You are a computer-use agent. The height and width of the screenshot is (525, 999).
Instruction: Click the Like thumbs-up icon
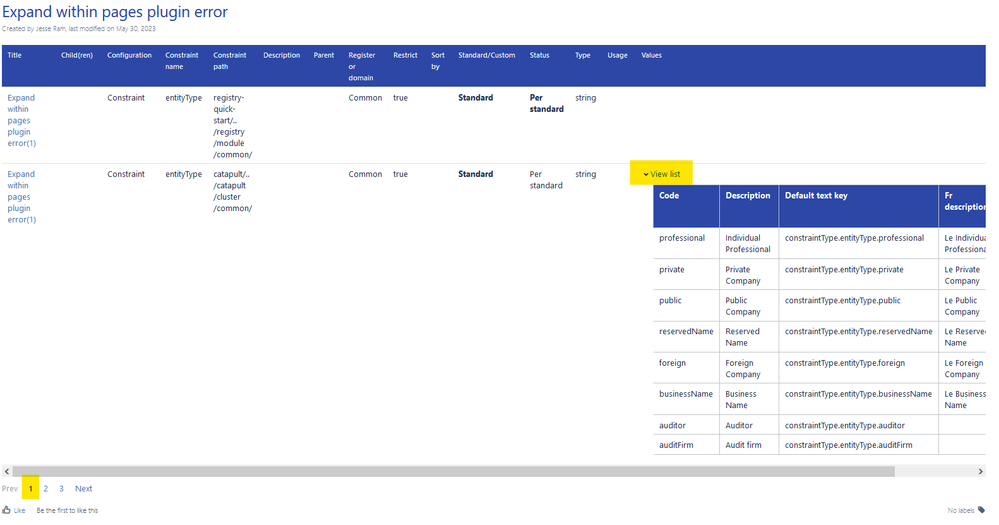tap(6, 510)
